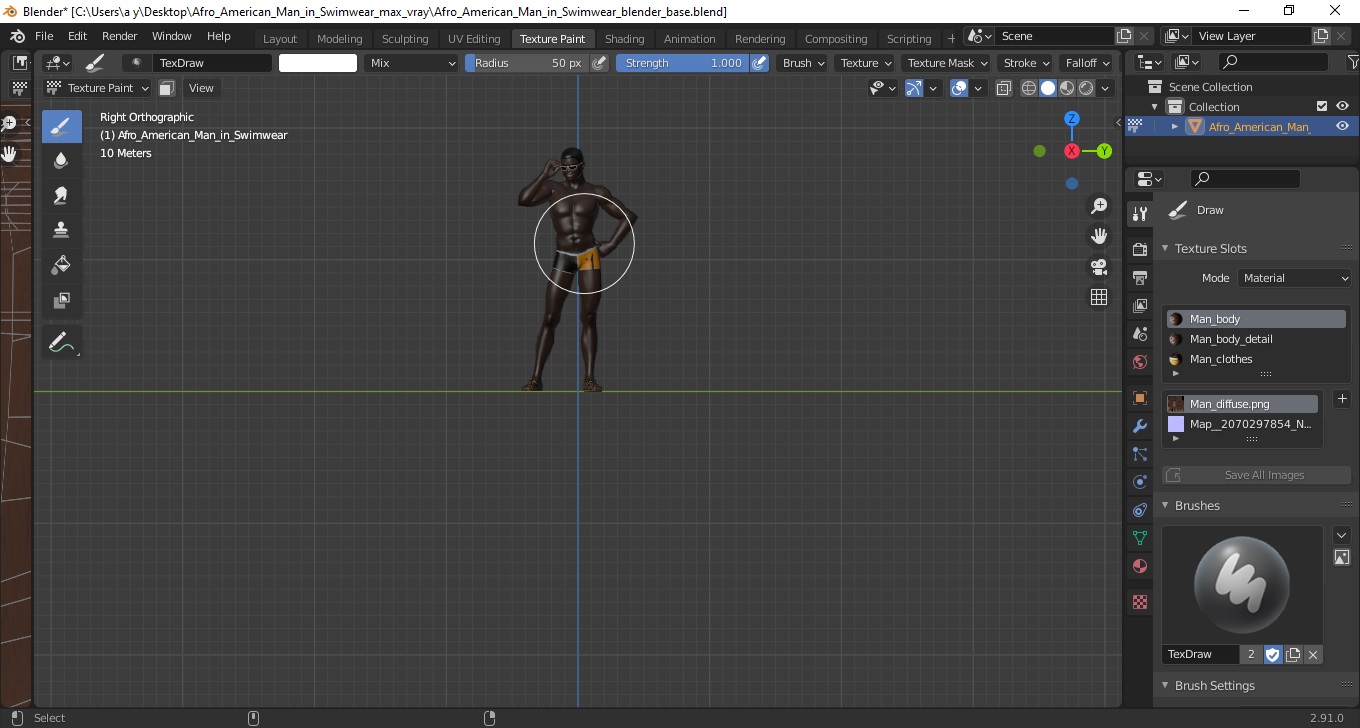Toggle brush fake user shield
This screenshot has height=728, width=1360.
pos(1273,654)
